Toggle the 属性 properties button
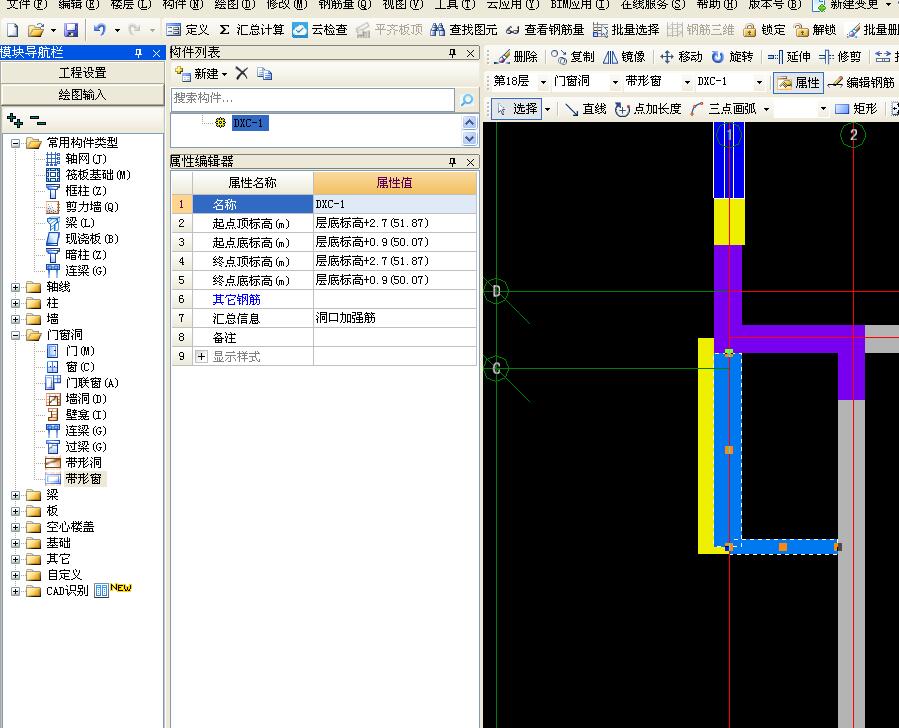This screenshot has height=728, width=899. click(798, 83)
